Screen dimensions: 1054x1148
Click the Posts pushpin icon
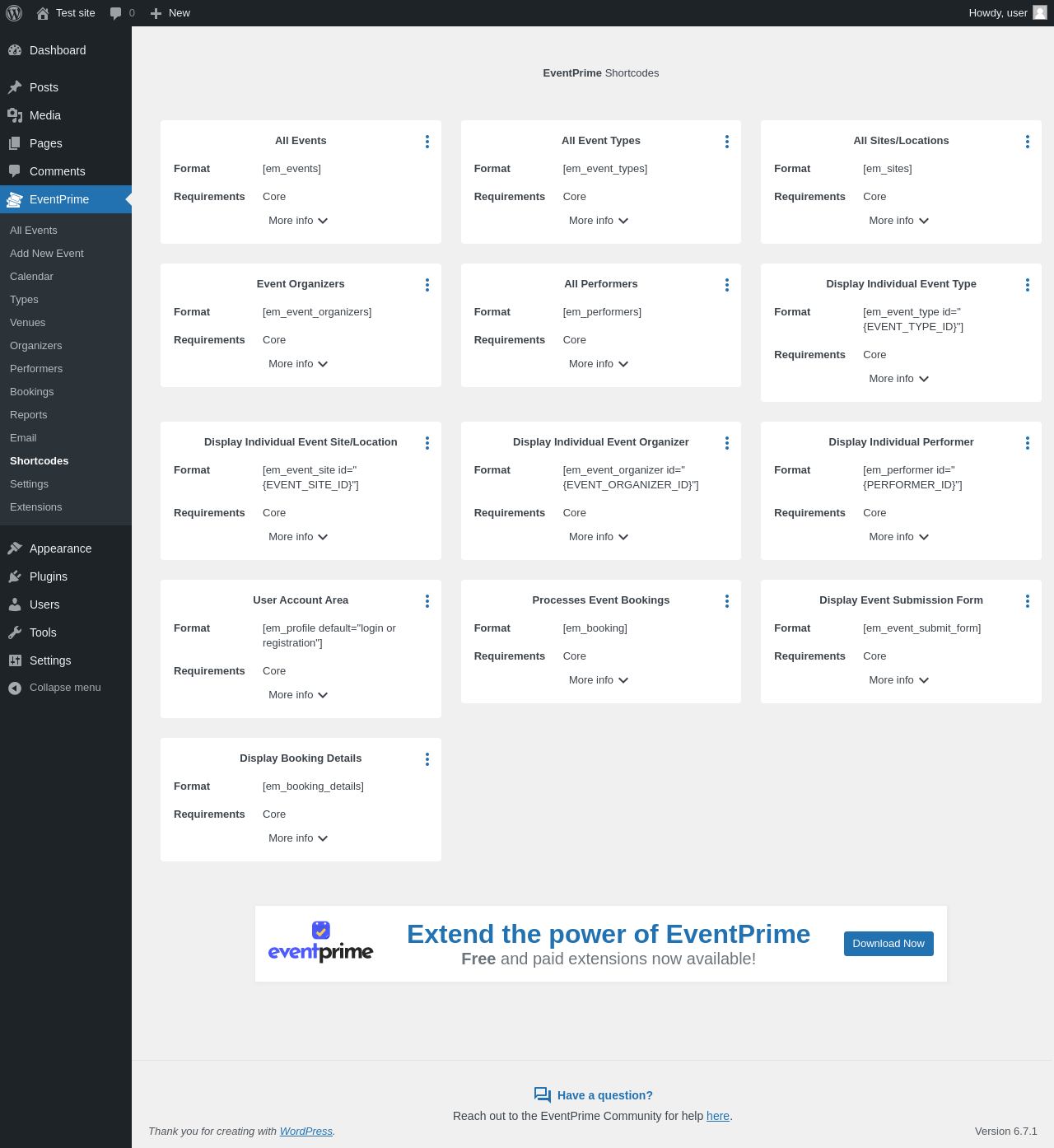(15, 87)
